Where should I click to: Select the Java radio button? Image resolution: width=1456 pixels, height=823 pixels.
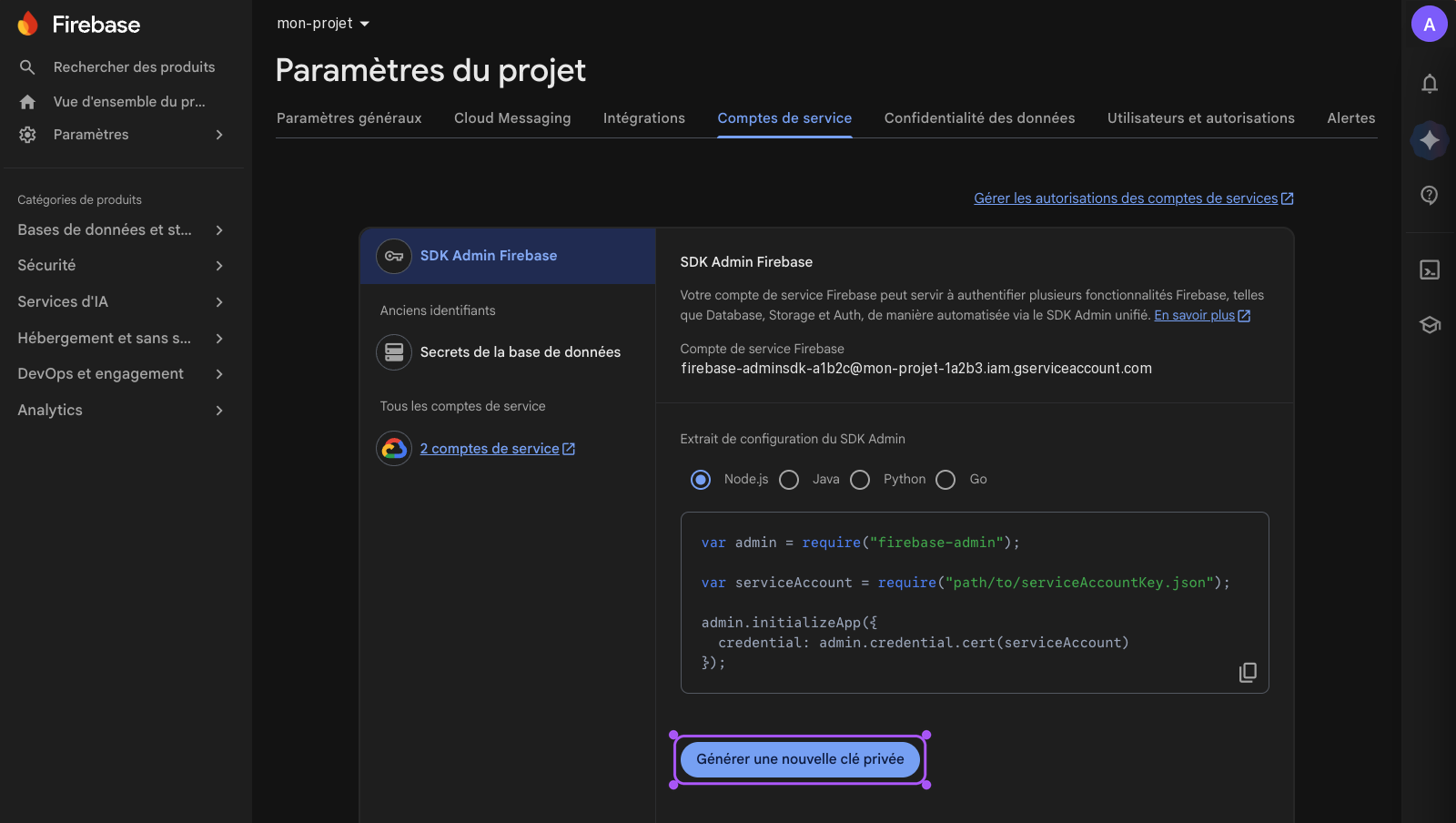pos(789,480)
